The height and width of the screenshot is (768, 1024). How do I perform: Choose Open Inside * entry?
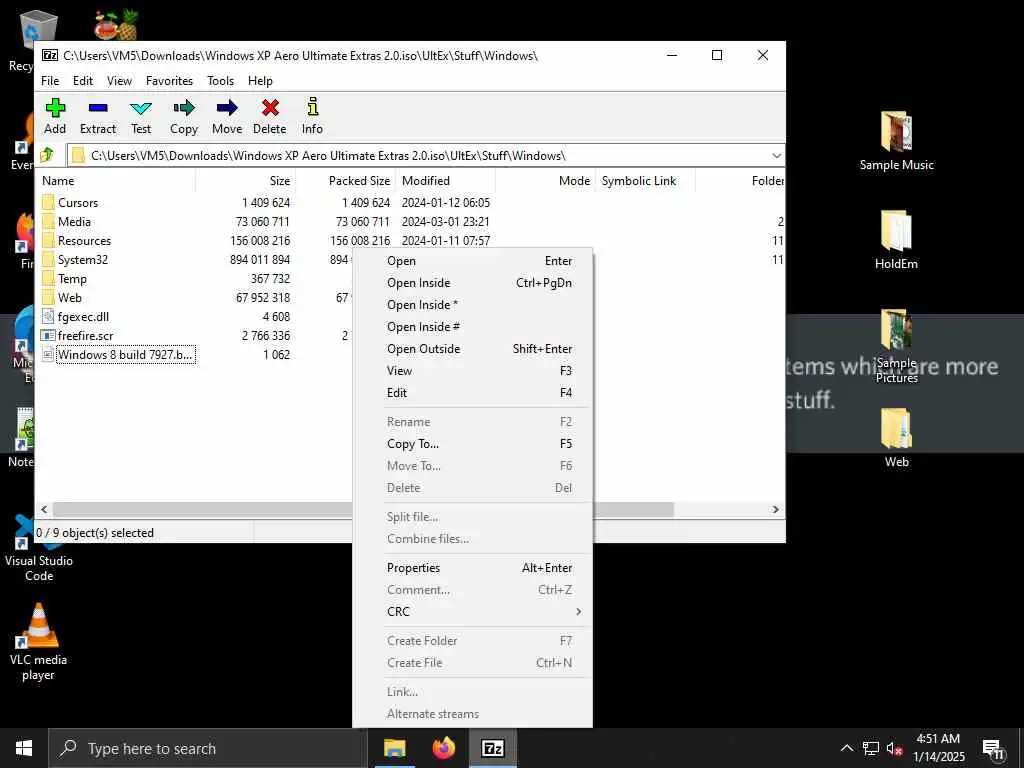click(x=472, y=305)
